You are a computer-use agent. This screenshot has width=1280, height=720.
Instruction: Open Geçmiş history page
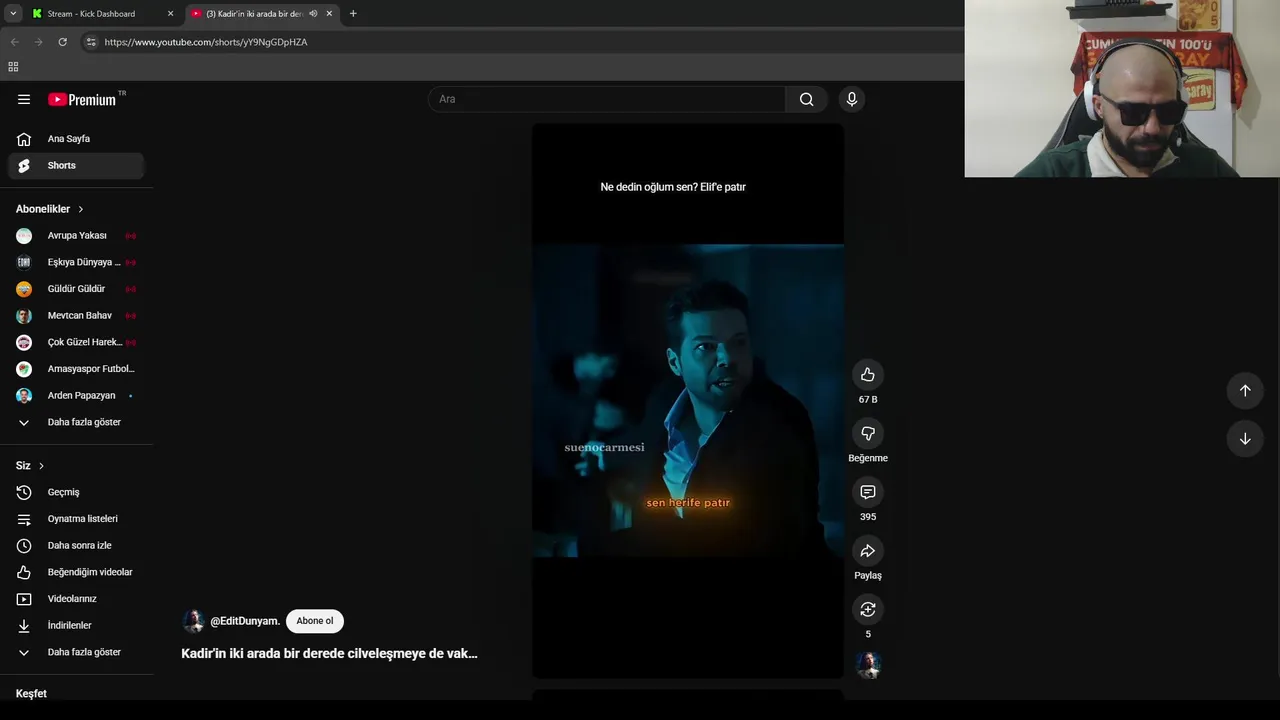tap(76, 492)
